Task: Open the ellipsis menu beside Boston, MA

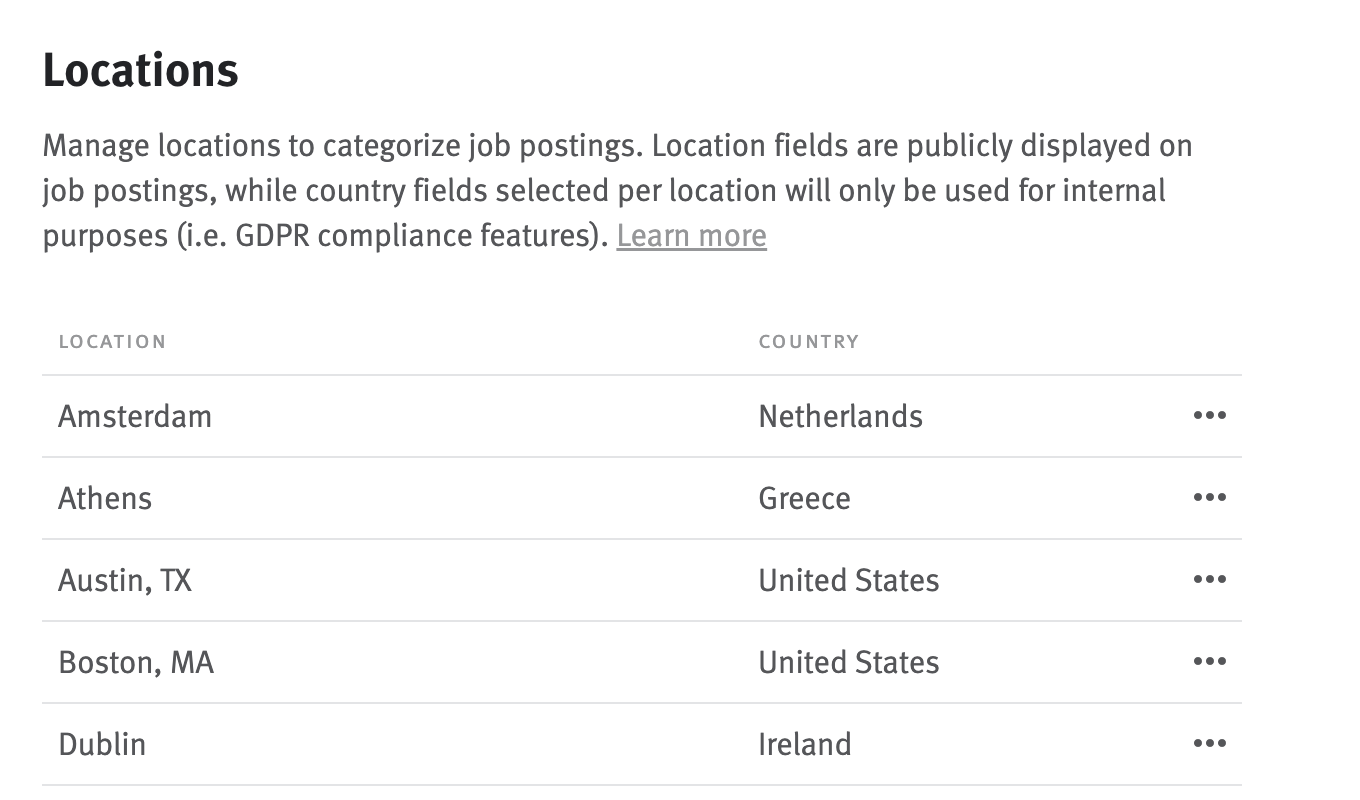Action: click(x=1211, y=662)
